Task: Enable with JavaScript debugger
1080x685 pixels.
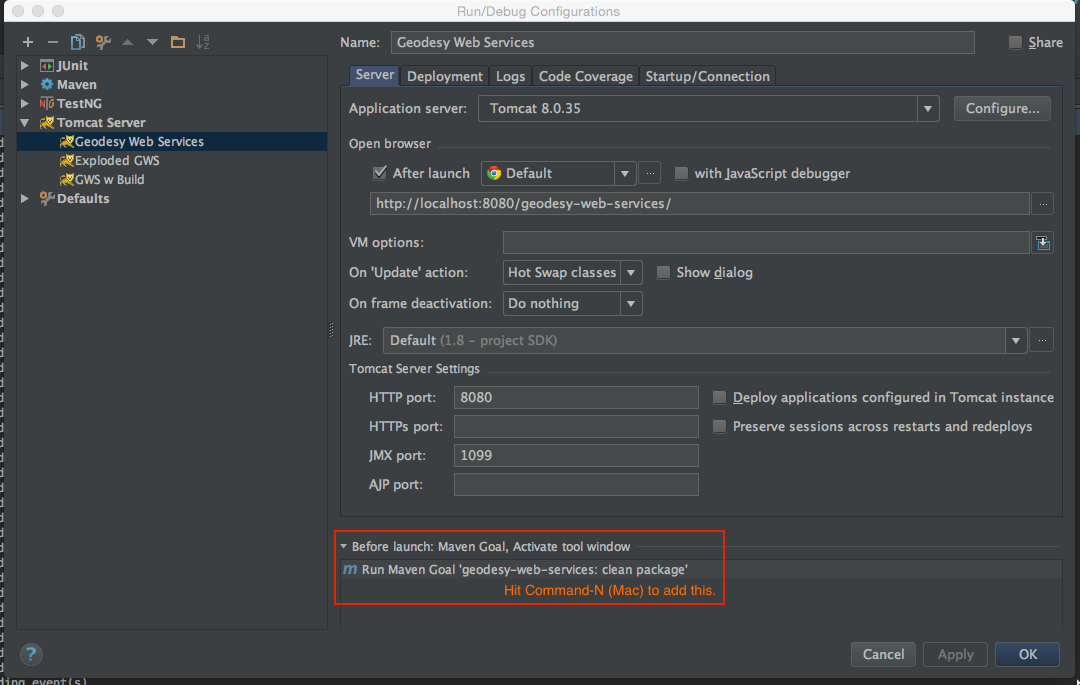Action: [681, 173]
